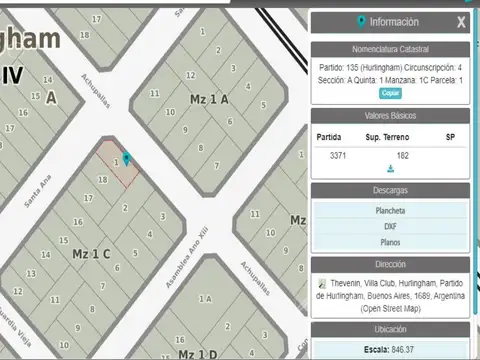Click the Asamblea Ano XIII street label
The image size is (480, 360).
click(187, 257)
